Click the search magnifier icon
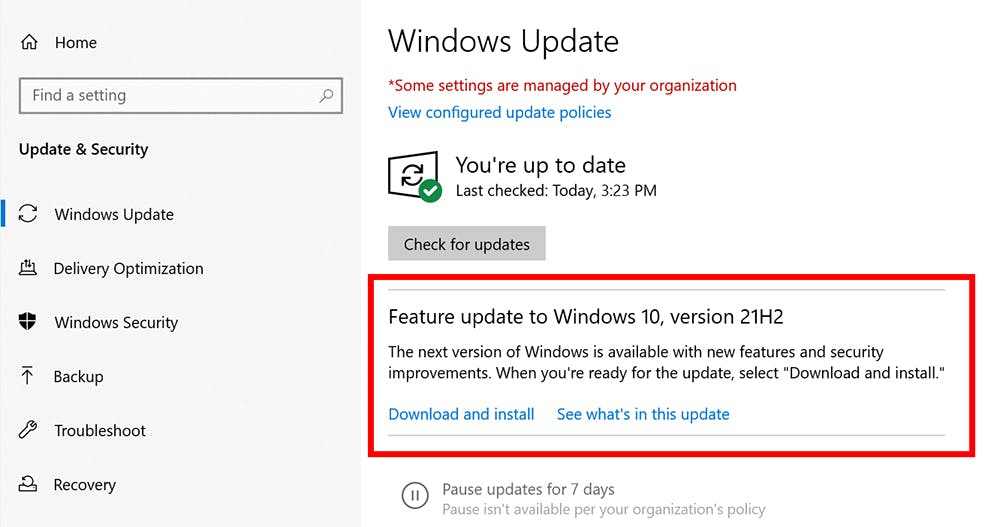Viewport: 1000px width, 527px height. point(326,96)
